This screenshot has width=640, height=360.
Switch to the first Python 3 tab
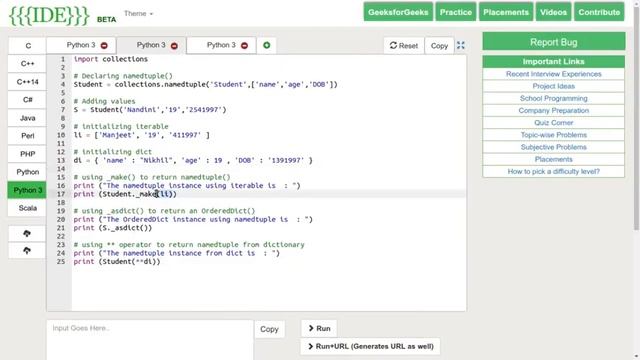pyautogui.click(x=81, y=45)
